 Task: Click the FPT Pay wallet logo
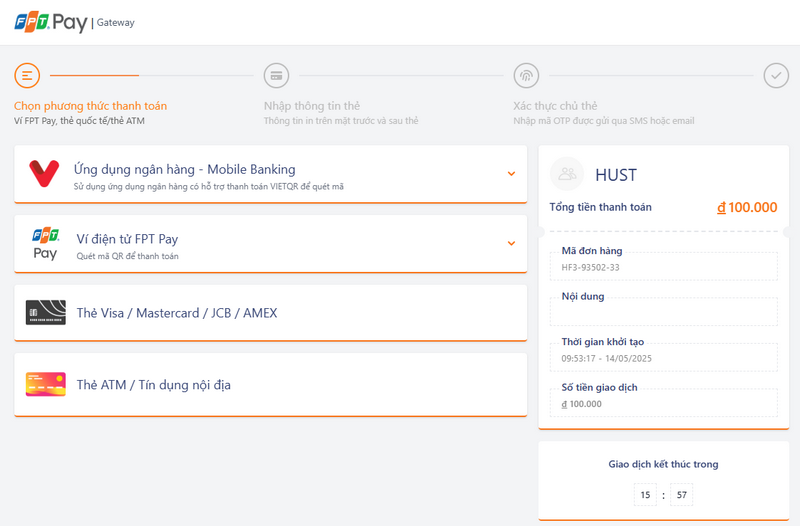pos(45,244)
